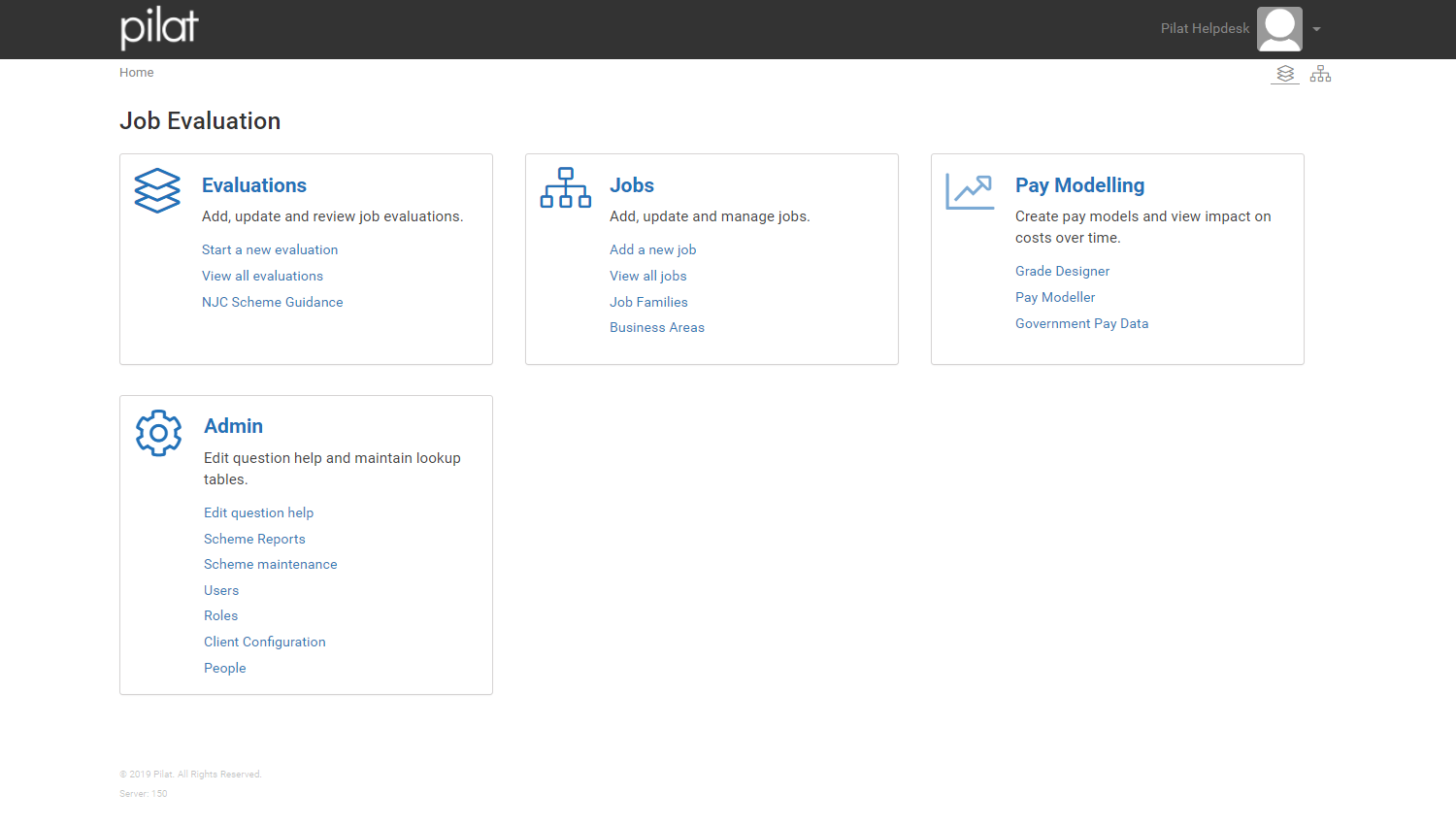Click the stacked layers icon below header
The width and height of the screenshot is (1456, 825).
(x=1285, y=74)
